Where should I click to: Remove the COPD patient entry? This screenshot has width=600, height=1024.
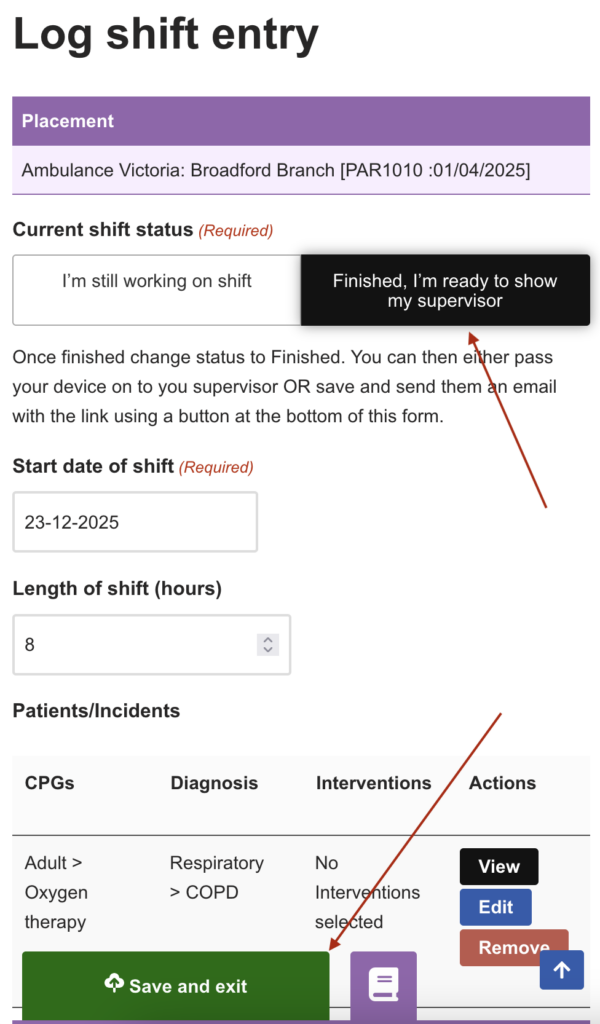pos(513,946)
